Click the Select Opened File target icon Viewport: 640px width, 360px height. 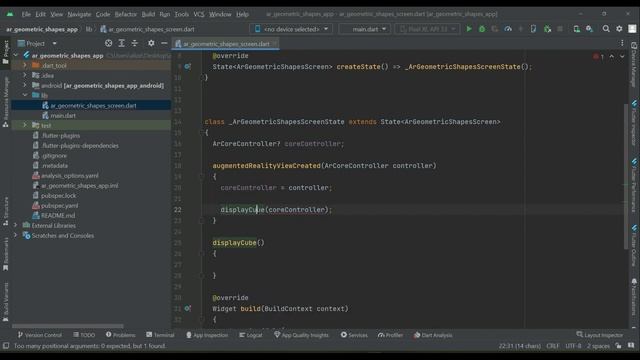point(108,43)
